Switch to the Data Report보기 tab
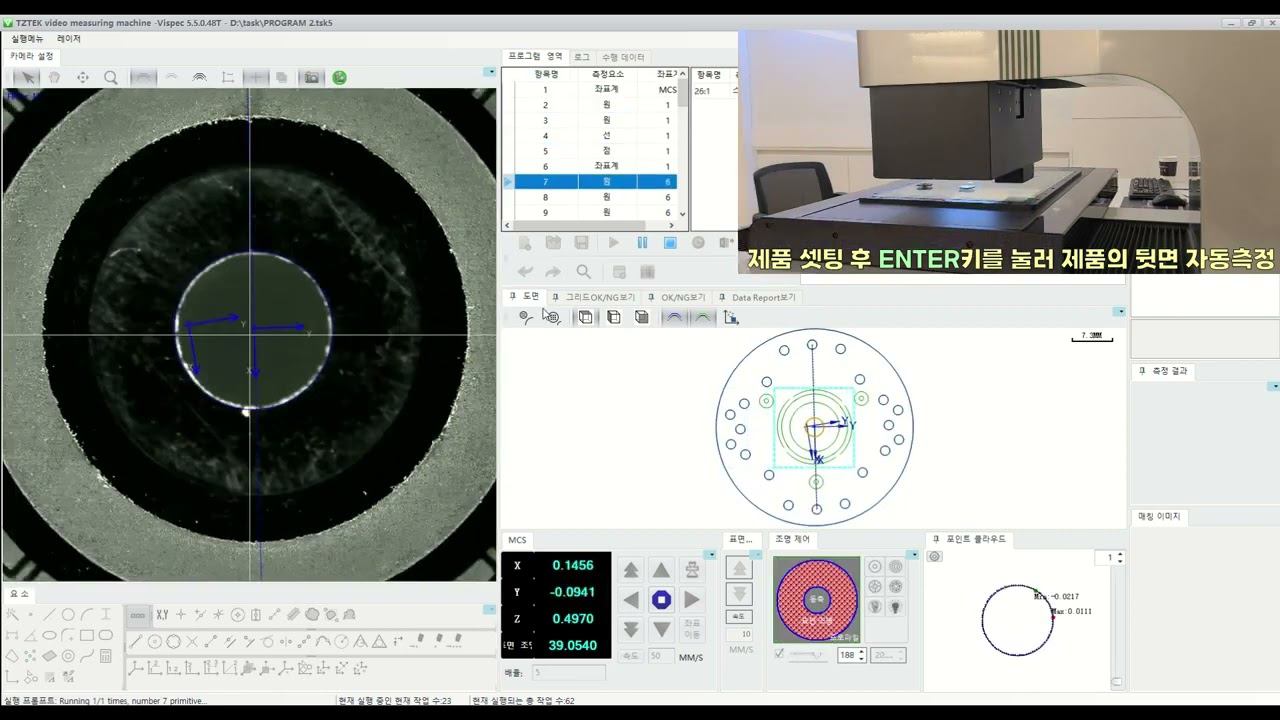1280x720 pixels. coord(763,297)
